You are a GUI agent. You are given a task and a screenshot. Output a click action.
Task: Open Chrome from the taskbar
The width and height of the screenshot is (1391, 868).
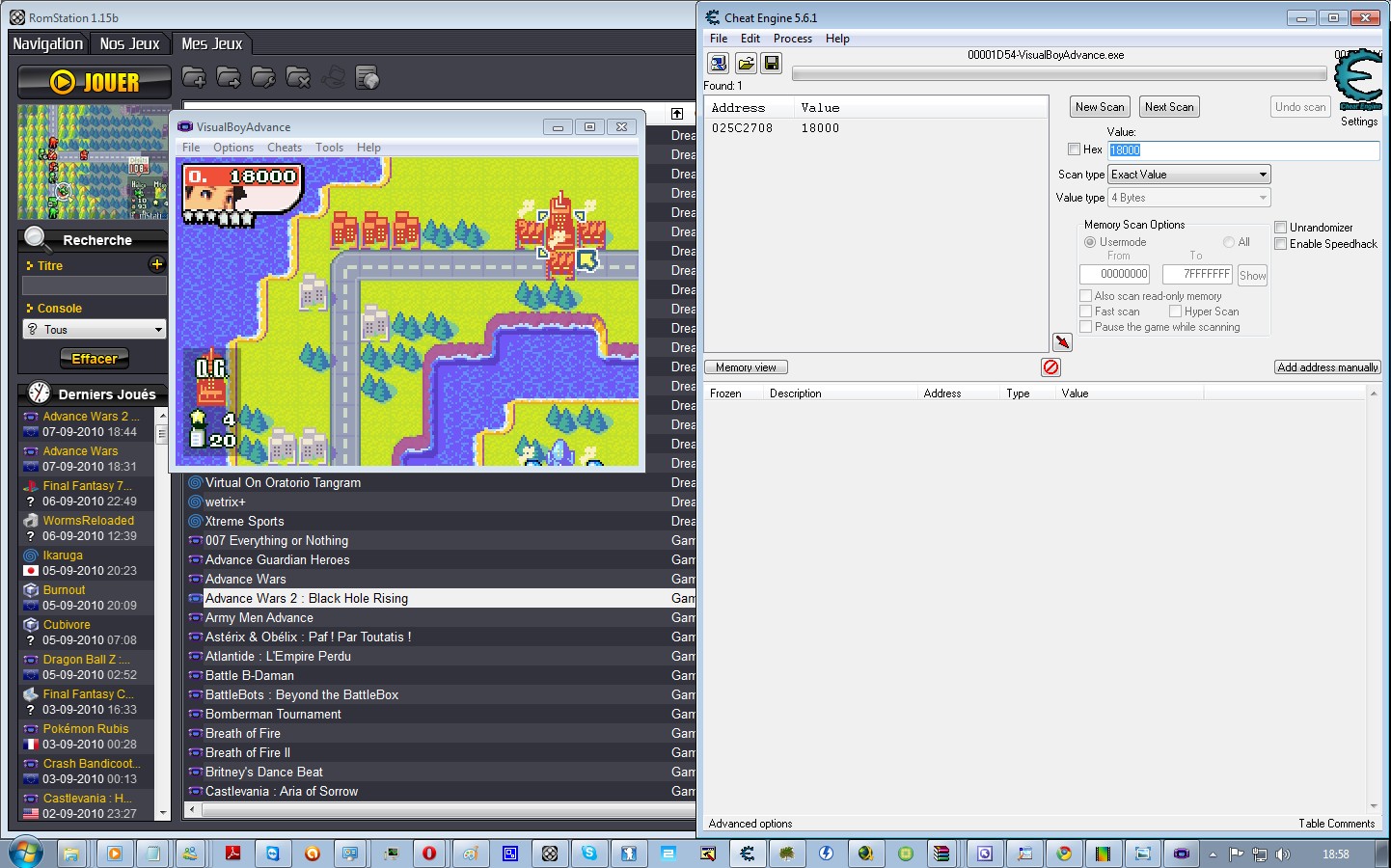tap(1064, 854)
